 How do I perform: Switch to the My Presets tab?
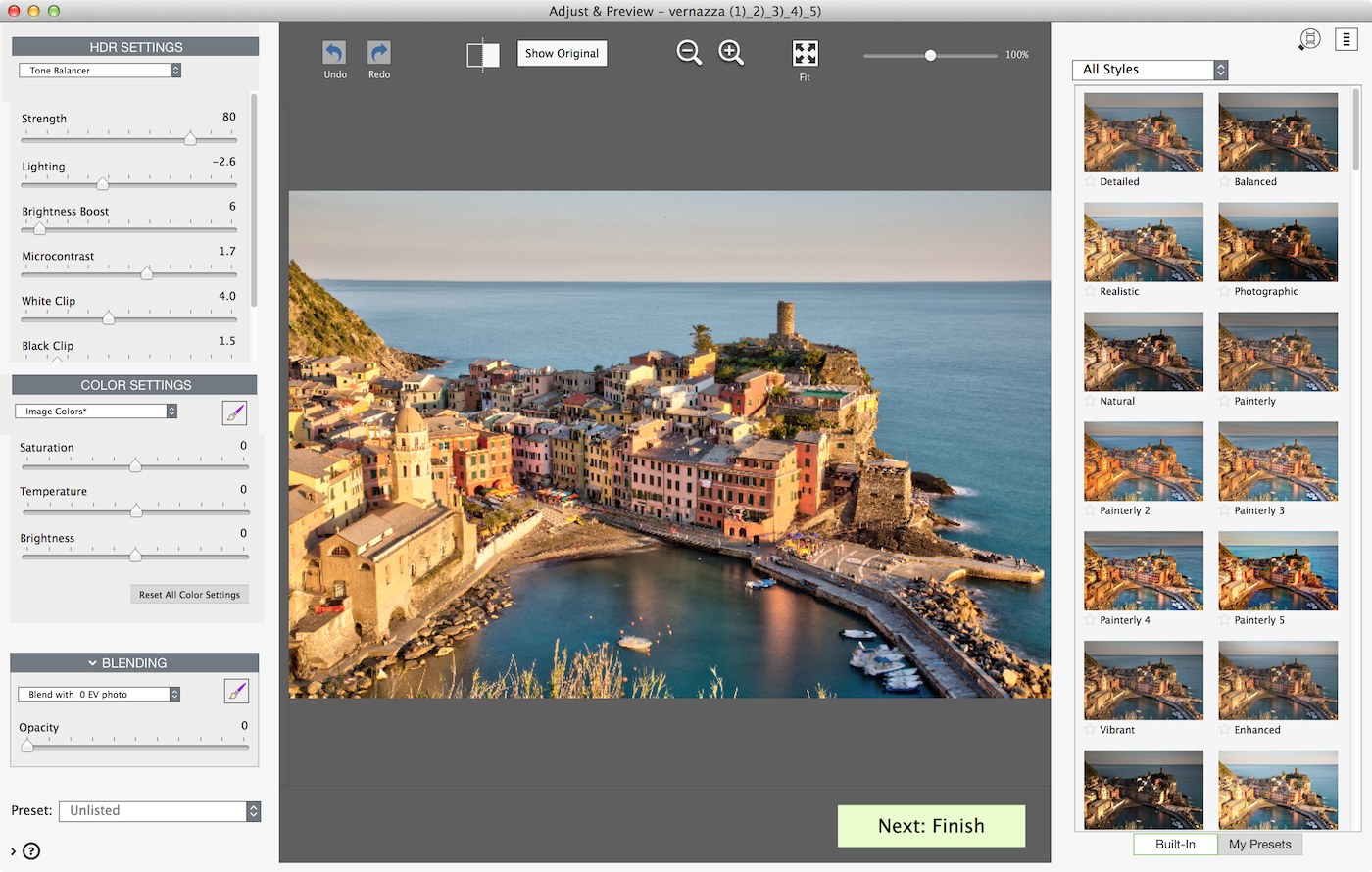tap(1259, 844)
